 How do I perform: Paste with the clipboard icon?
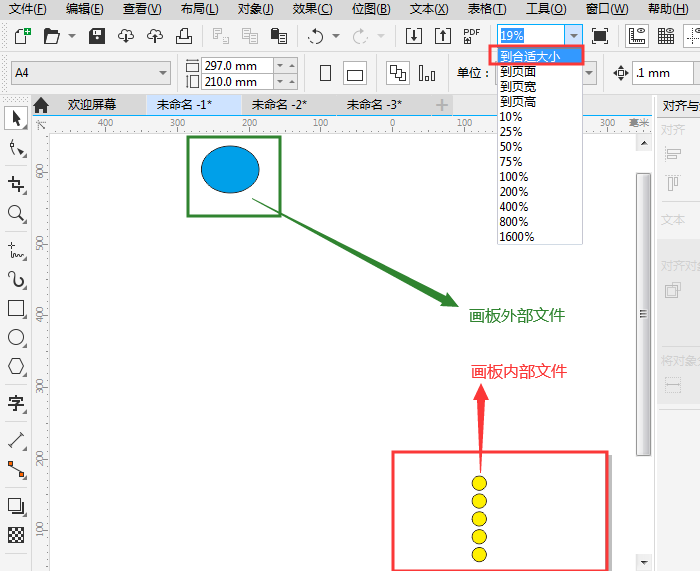click(279, 36)
